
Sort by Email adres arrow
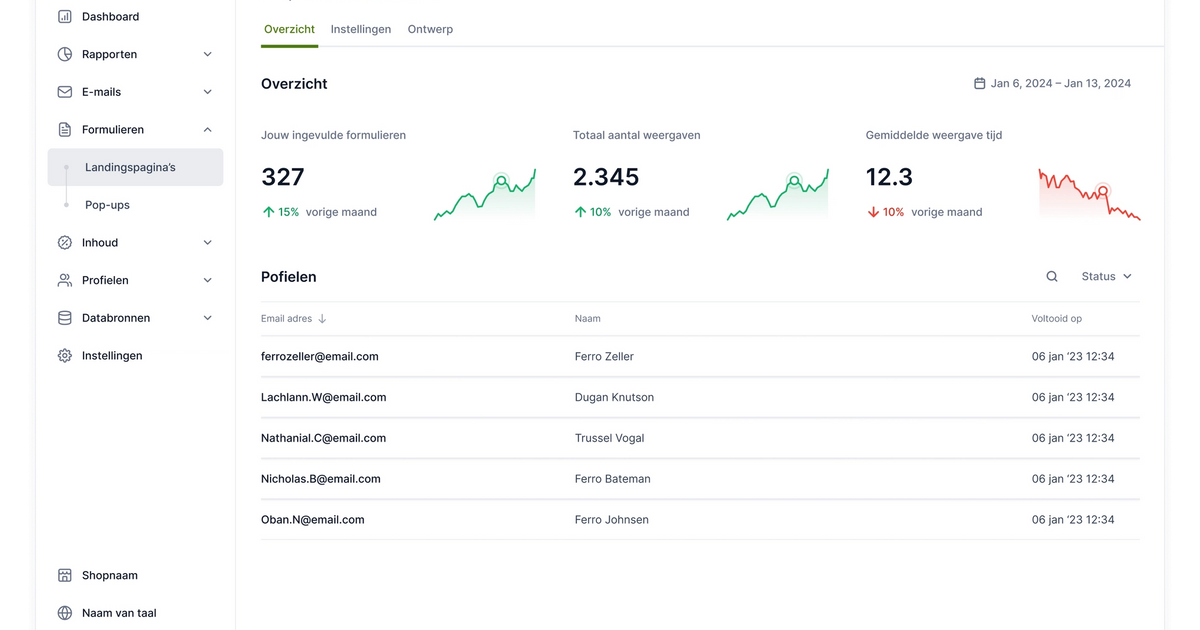(x=322, y=319)
